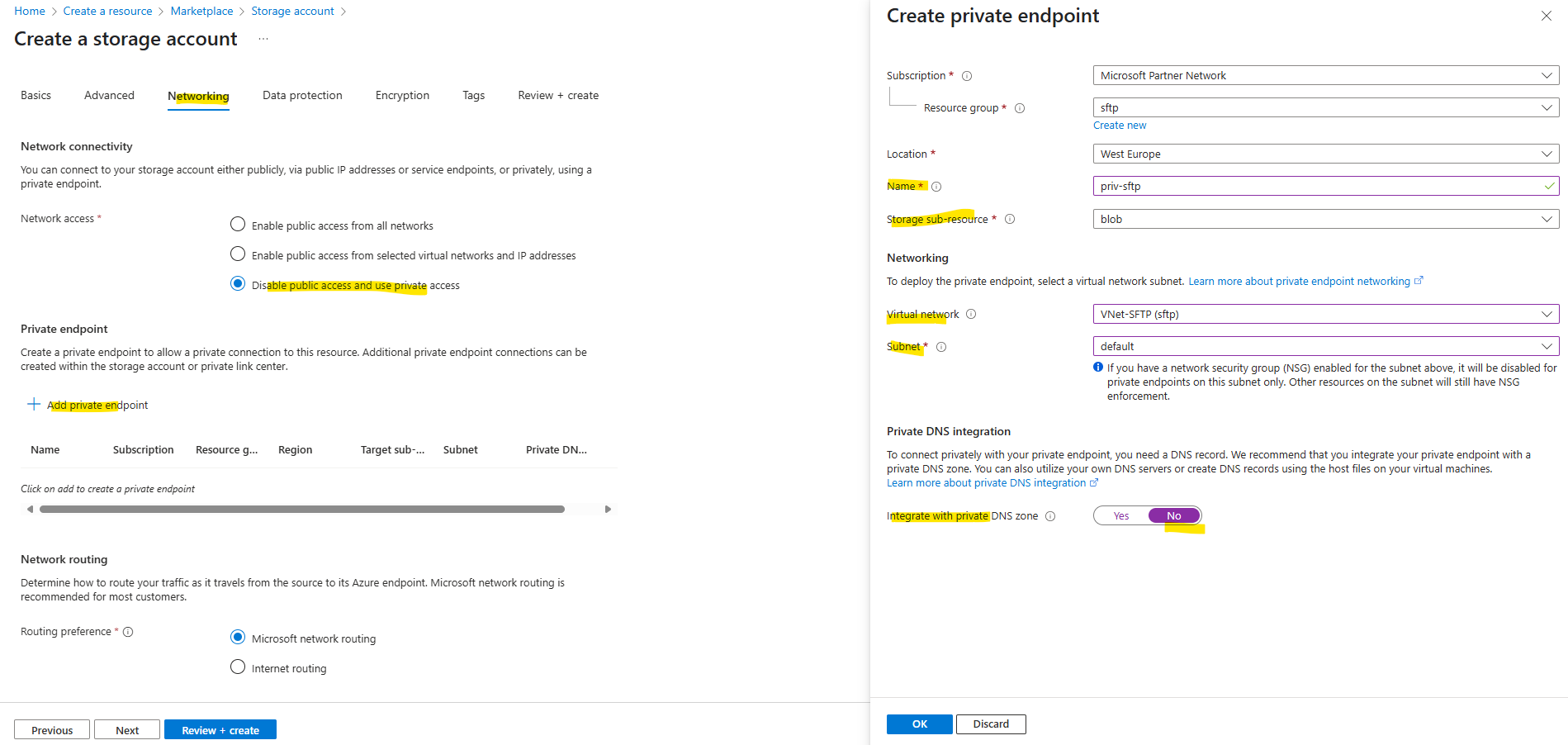Screen dimensions: 1568x745
Task: Click the info icon next to Virtual network
Action: [x=971, y=314]
